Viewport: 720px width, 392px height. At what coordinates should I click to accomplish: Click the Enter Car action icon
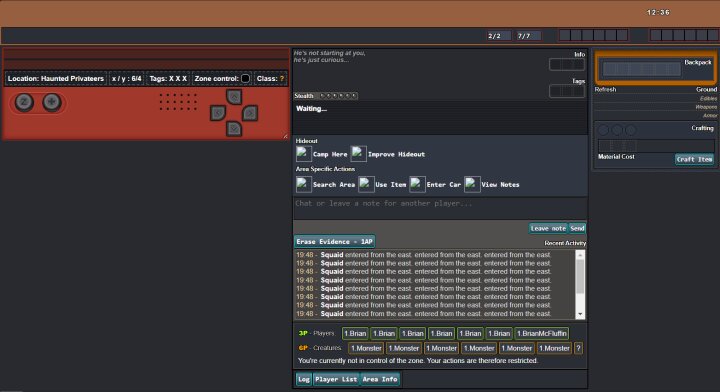[417, 185]
